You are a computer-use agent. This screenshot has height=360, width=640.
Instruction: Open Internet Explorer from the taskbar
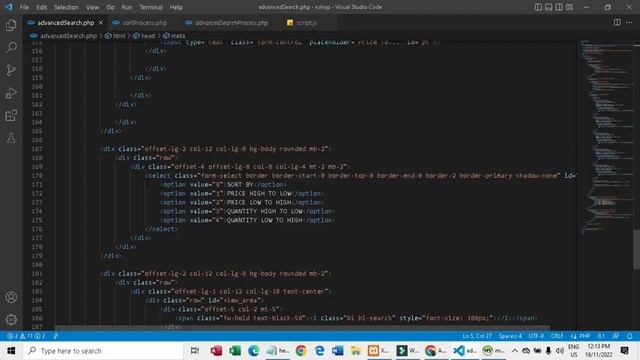click(x=320, y=351)
